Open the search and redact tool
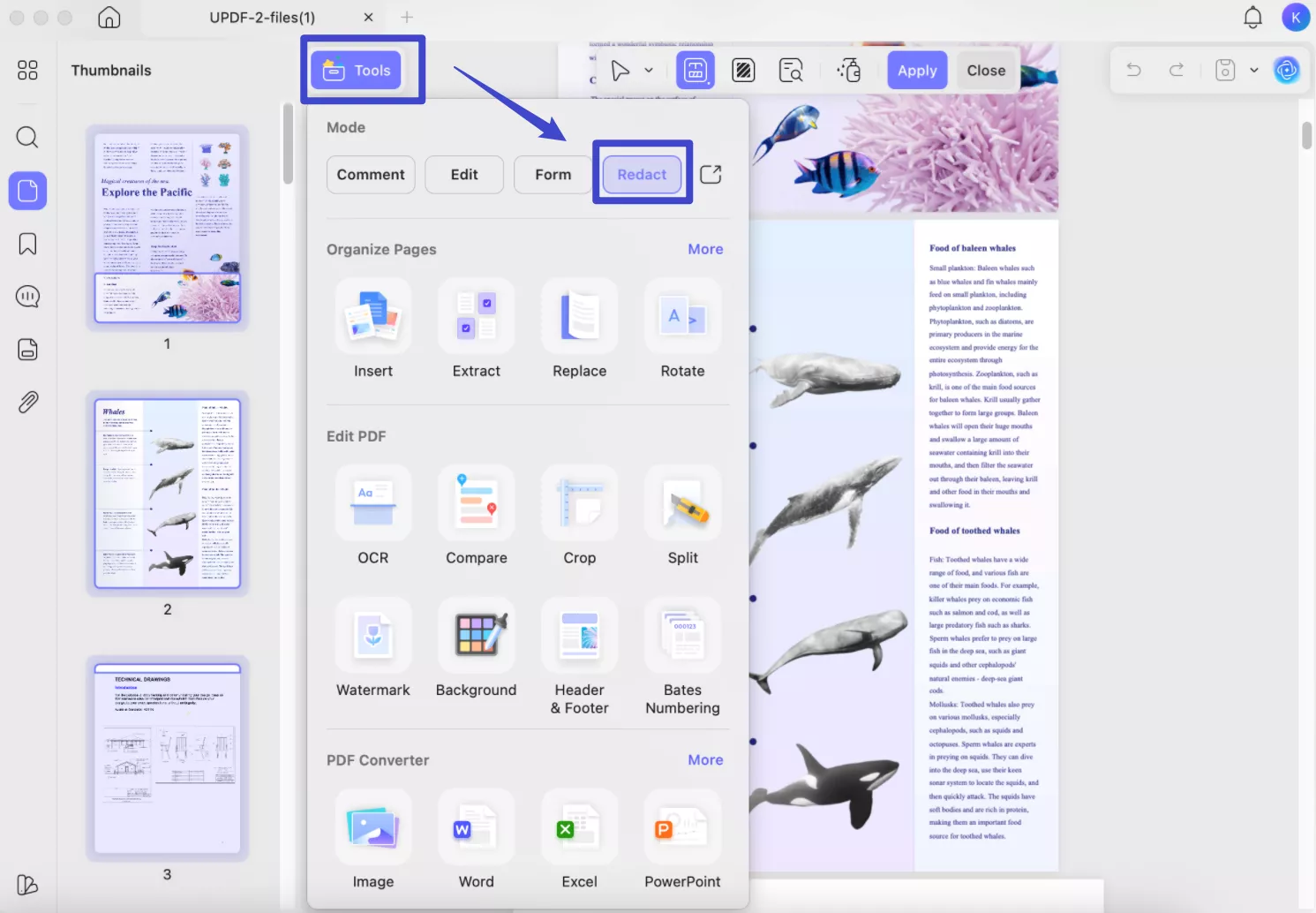This screenshot has height=913, width=1316. pos(792,71)
